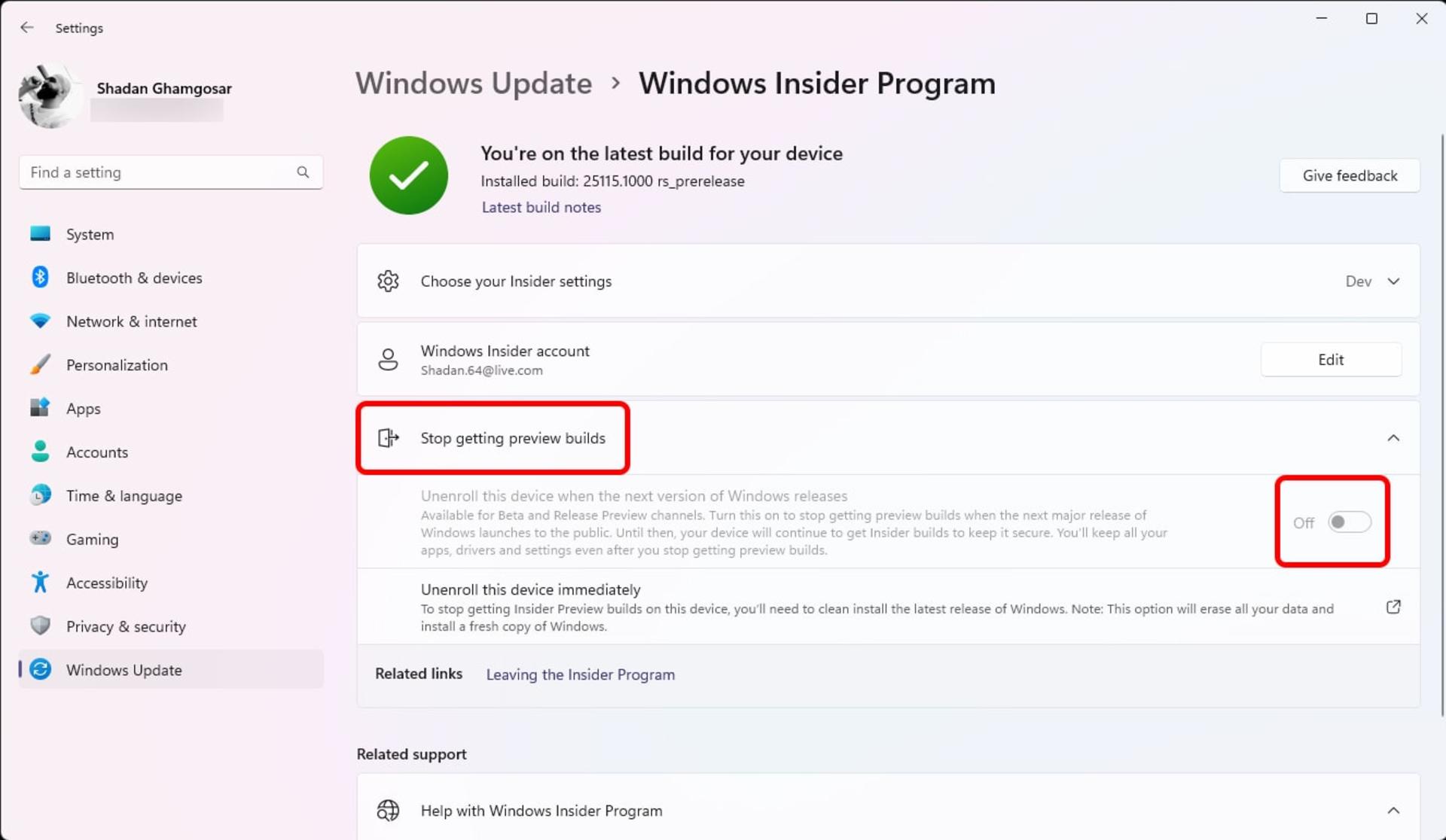Open external link icon for Unenroll immediately
This screenshot has width=1446, height=840.
pos(1393,607)
